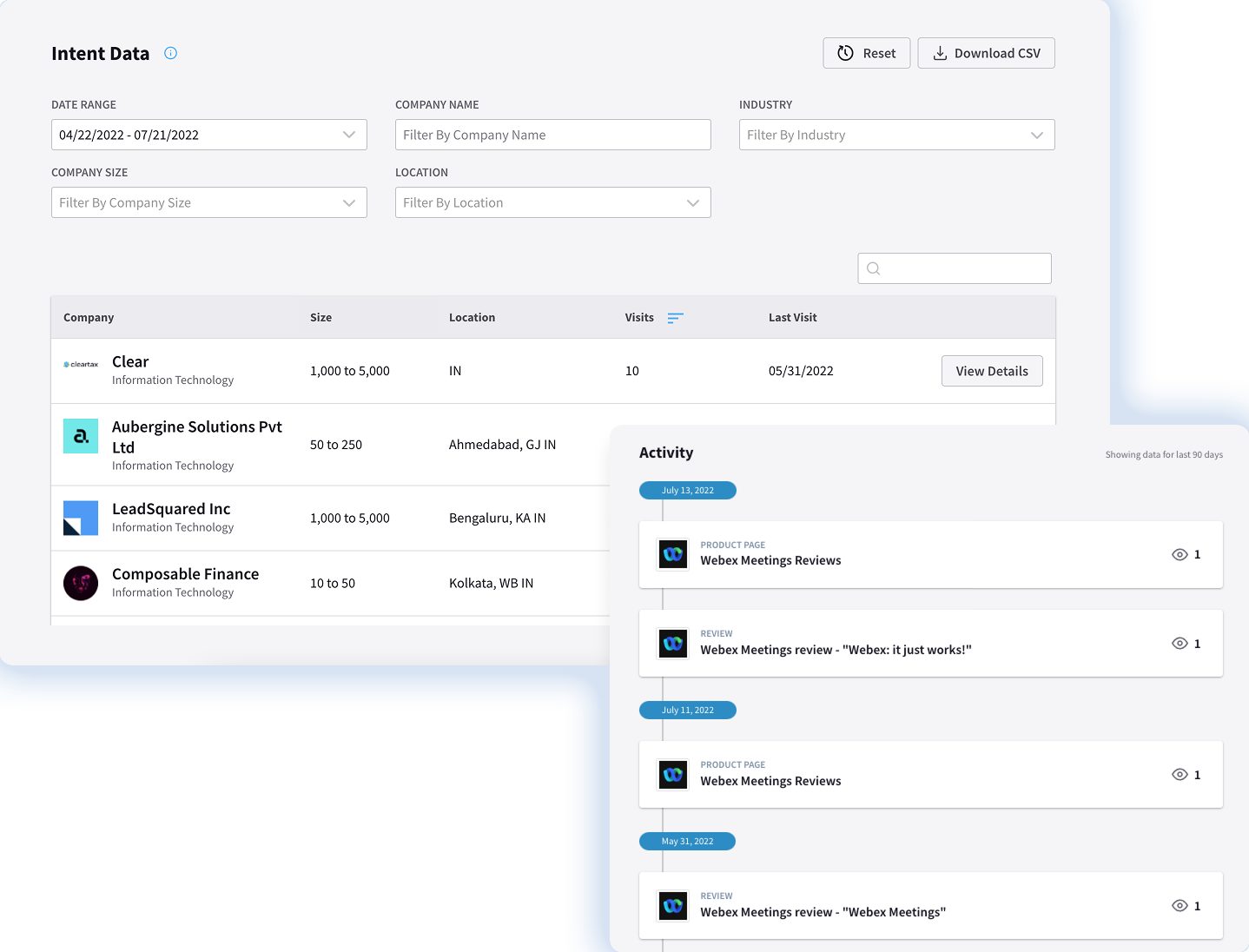Click the Last Visit column header

pyautogui.click(x=793, y=318)
